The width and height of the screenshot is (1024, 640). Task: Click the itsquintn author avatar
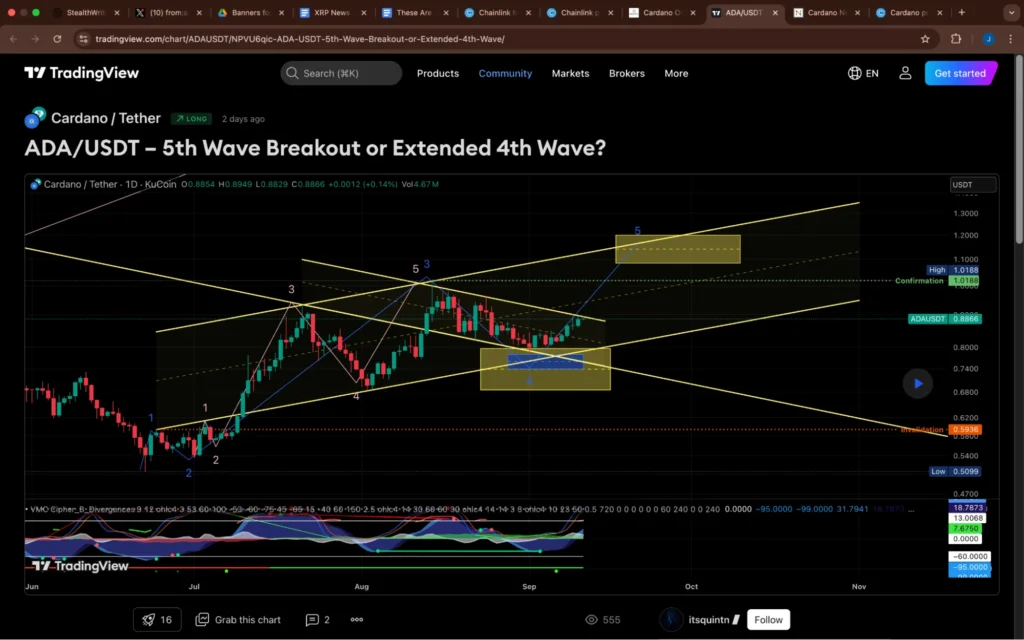[671, 620]
